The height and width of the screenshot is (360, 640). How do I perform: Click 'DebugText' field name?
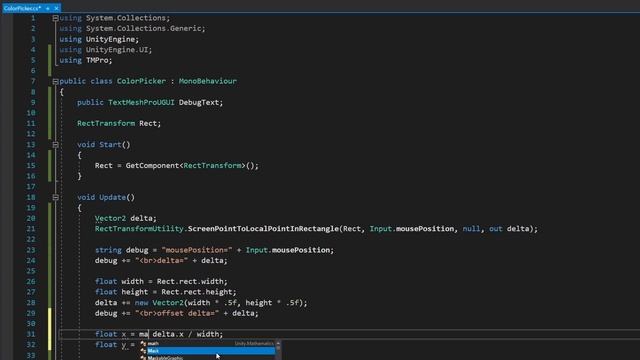(199, 102)
